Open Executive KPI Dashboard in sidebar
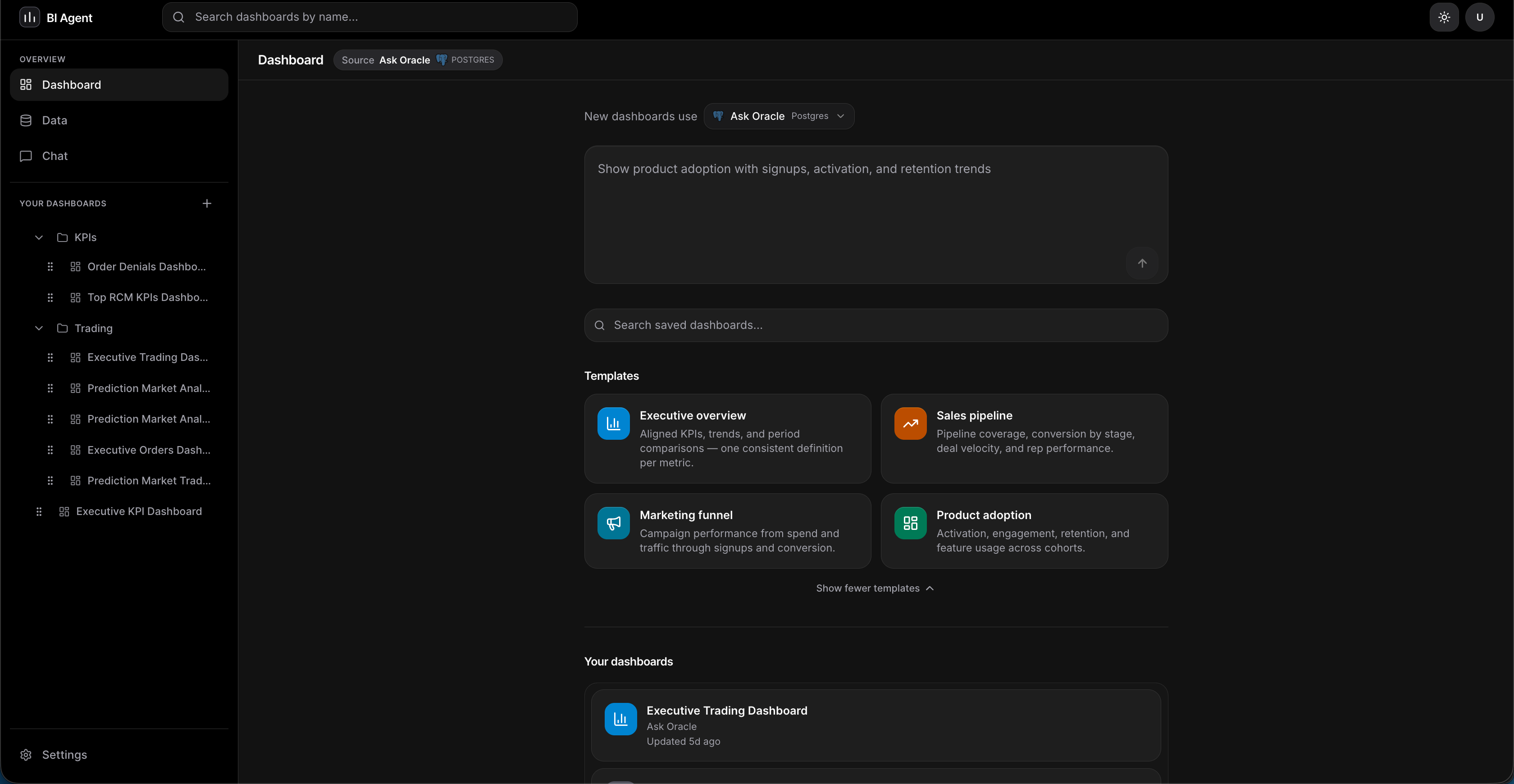The image size is (1514, 784). coord(139,511)
